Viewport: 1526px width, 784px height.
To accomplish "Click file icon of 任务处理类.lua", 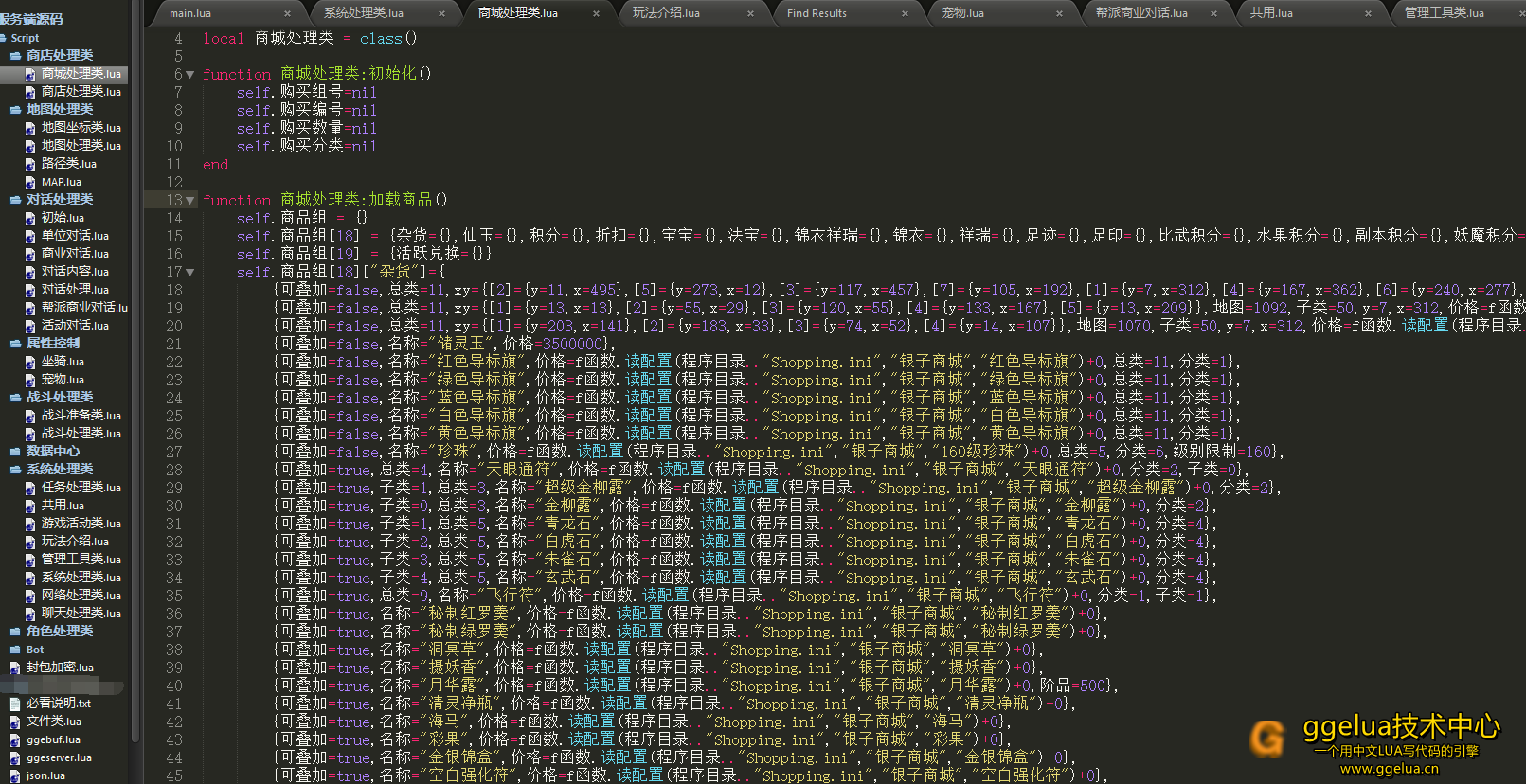I will [x=30, y=488].
